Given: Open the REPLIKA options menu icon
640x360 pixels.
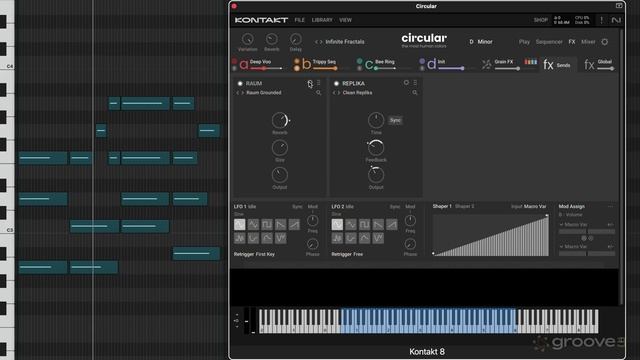Looking at the screenshot, I should point(415,83).
